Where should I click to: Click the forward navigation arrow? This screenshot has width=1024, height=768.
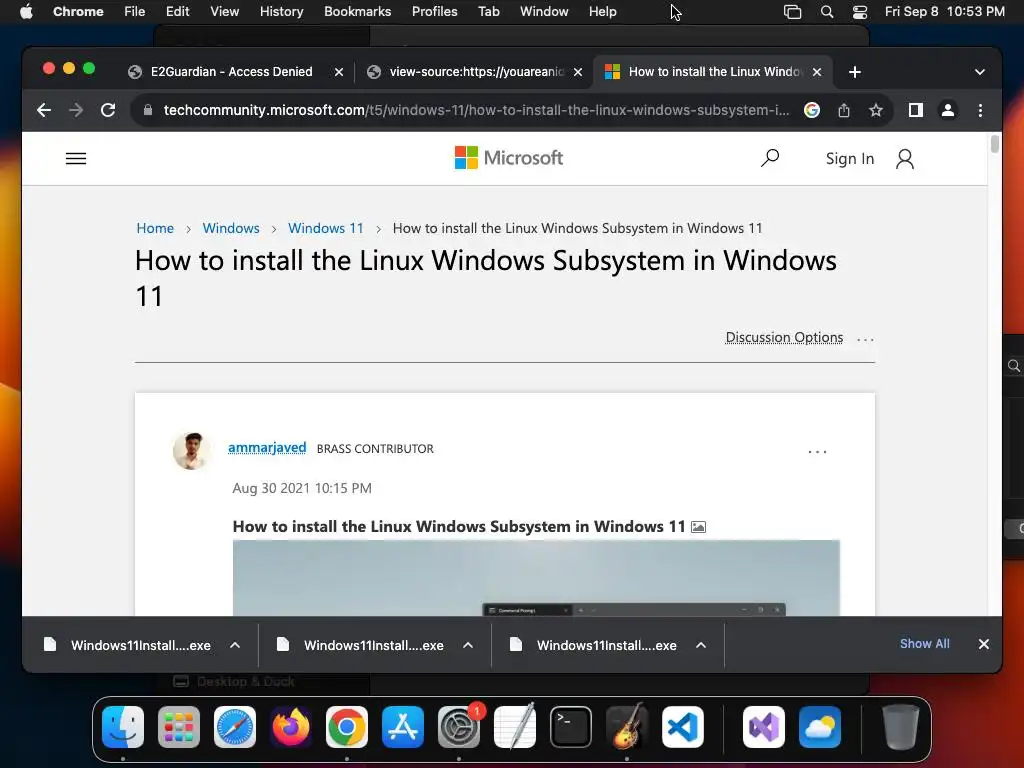click(x=76, y=110)
